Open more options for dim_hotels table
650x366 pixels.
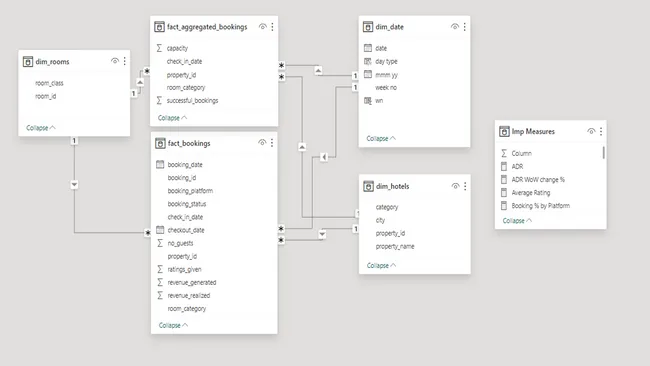point(465,187)
